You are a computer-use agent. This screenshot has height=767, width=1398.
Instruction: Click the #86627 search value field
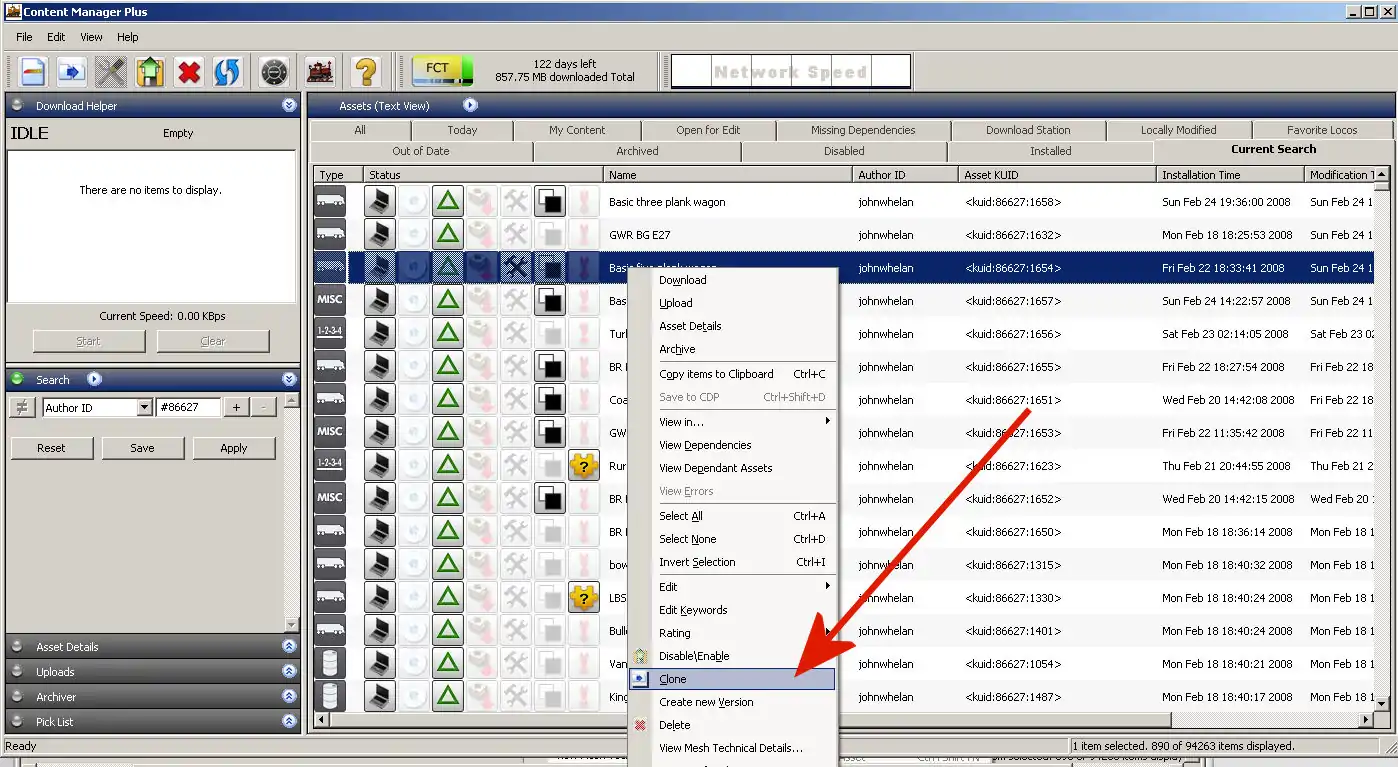pos(188,407)
